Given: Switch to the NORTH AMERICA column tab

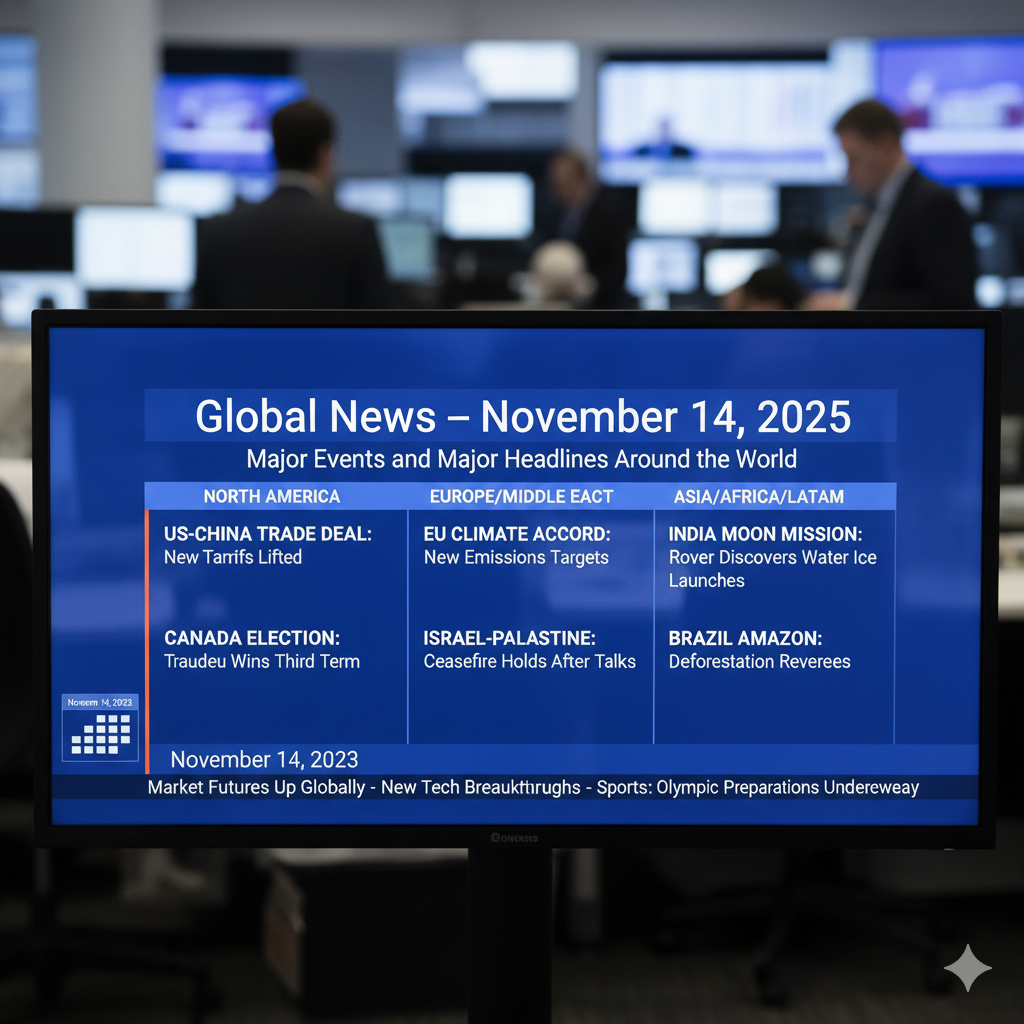Looking at the screenshot, I should pyautogui.click(x=272, y=496).
